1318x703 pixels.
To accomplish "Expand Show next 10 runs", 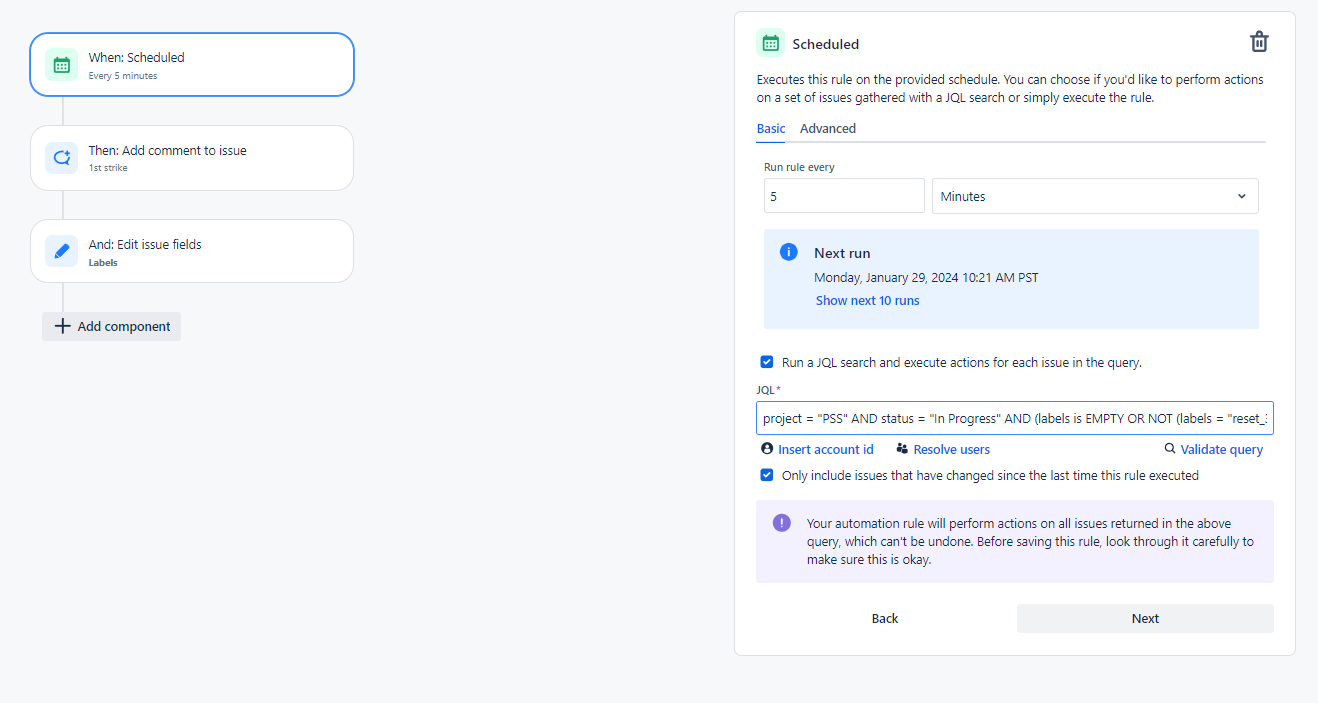I will (867, 300).
